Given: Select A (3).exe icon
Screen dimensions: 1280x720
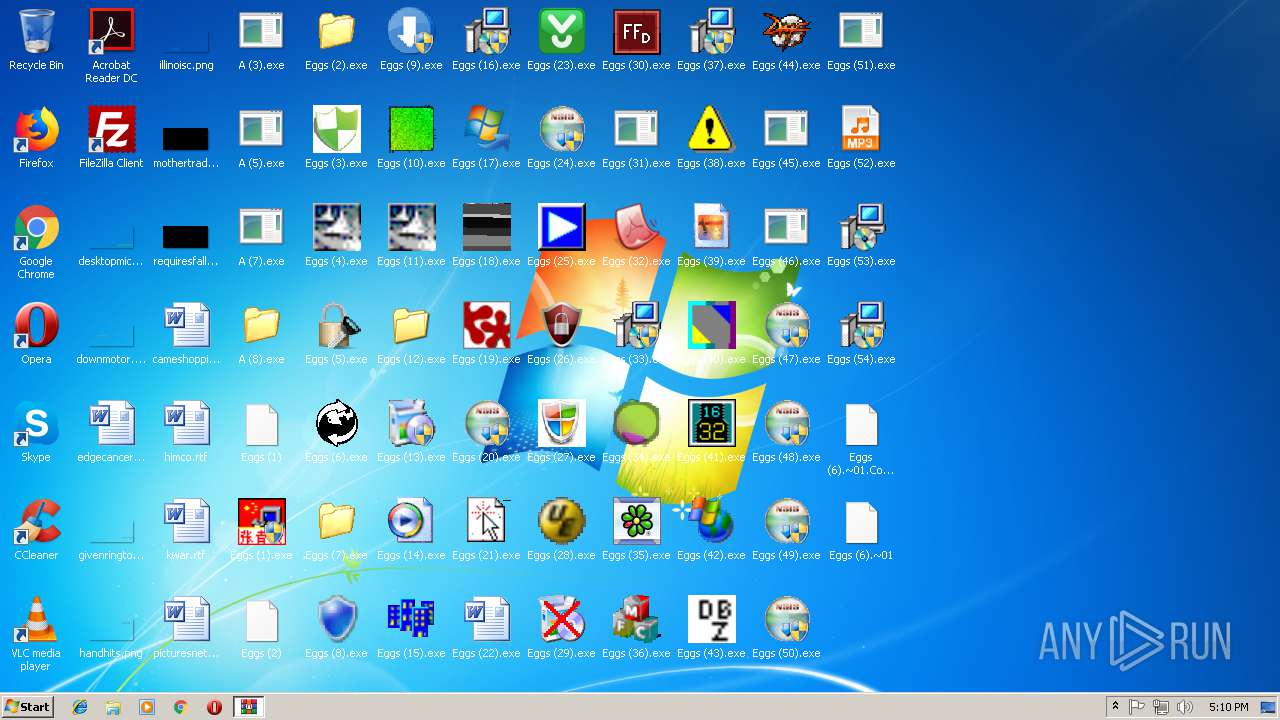Looking at the screenshot, I should (261, 40).
